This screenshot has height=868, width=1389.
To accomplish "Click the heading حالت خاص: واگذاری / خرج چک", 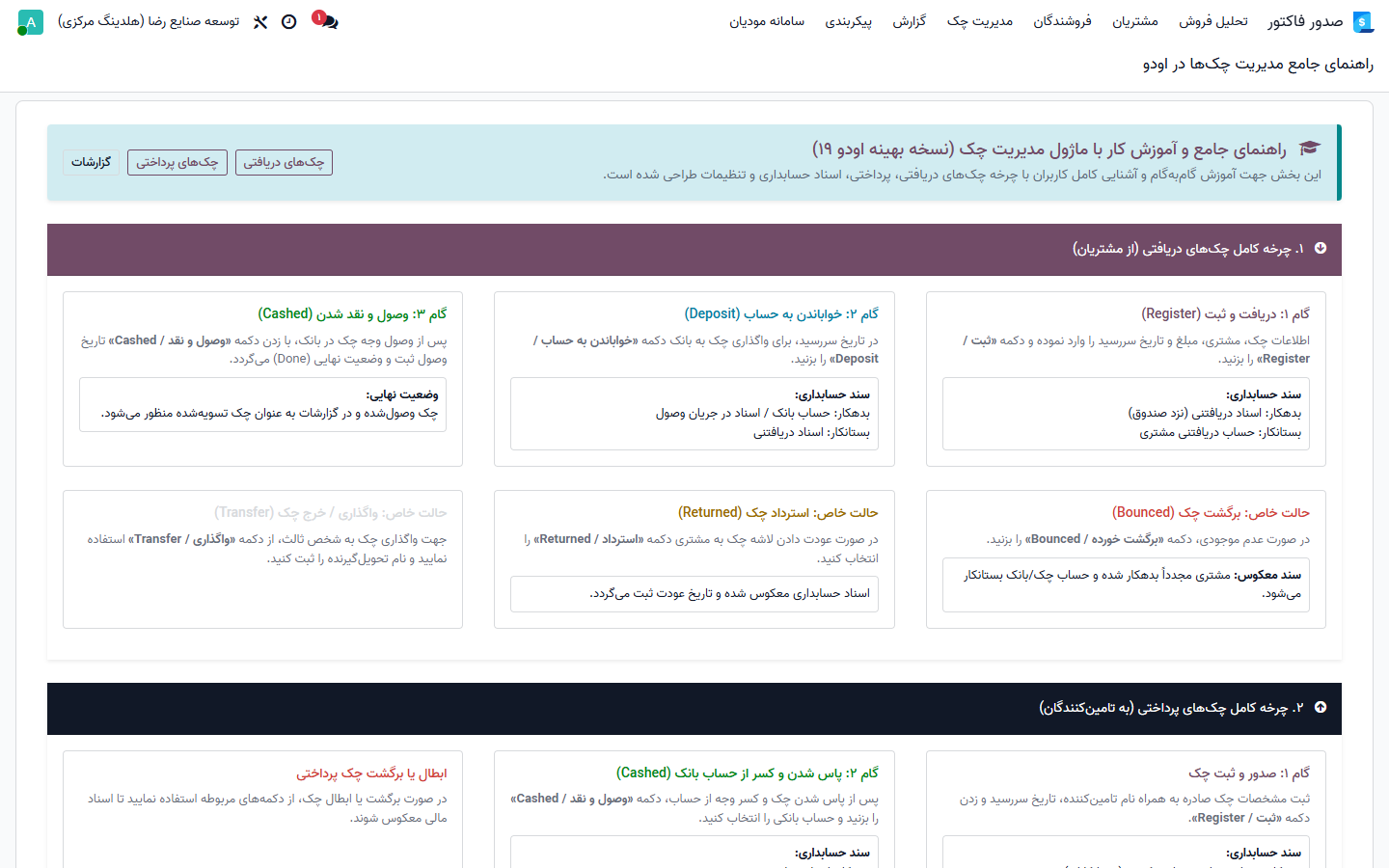I will tap(331, 513).
